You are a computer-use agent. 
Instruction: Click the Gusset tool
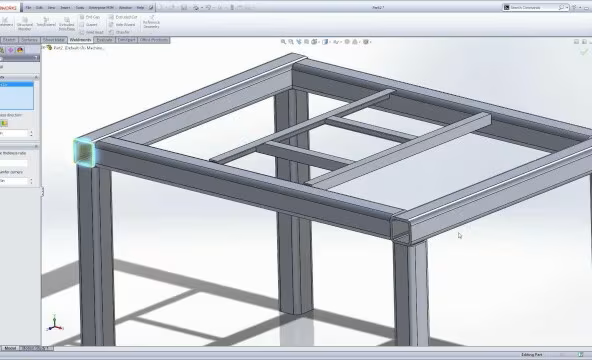[x=89, y=25]
